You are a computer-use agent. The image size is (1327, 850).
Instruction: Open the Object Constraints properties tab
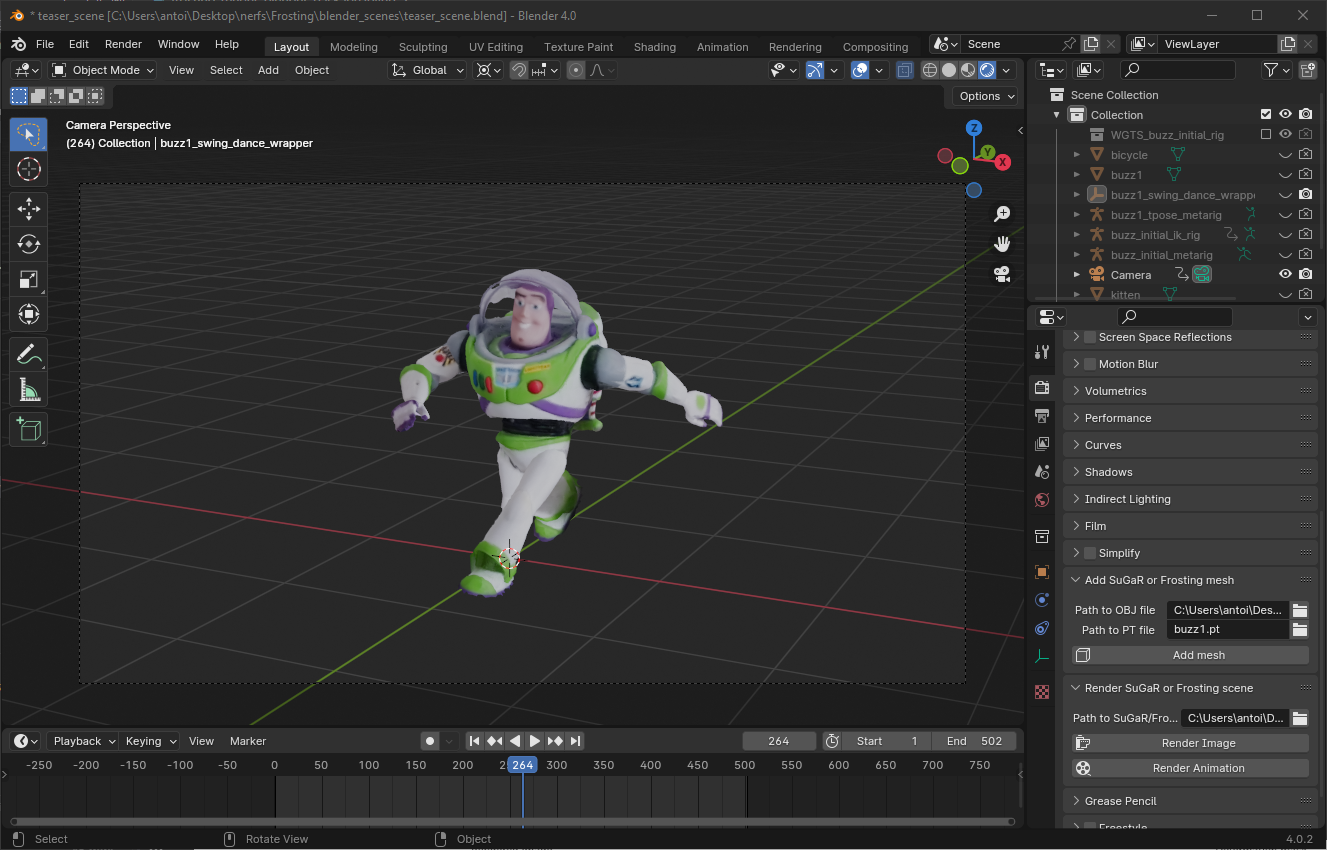pos(1042,628)
